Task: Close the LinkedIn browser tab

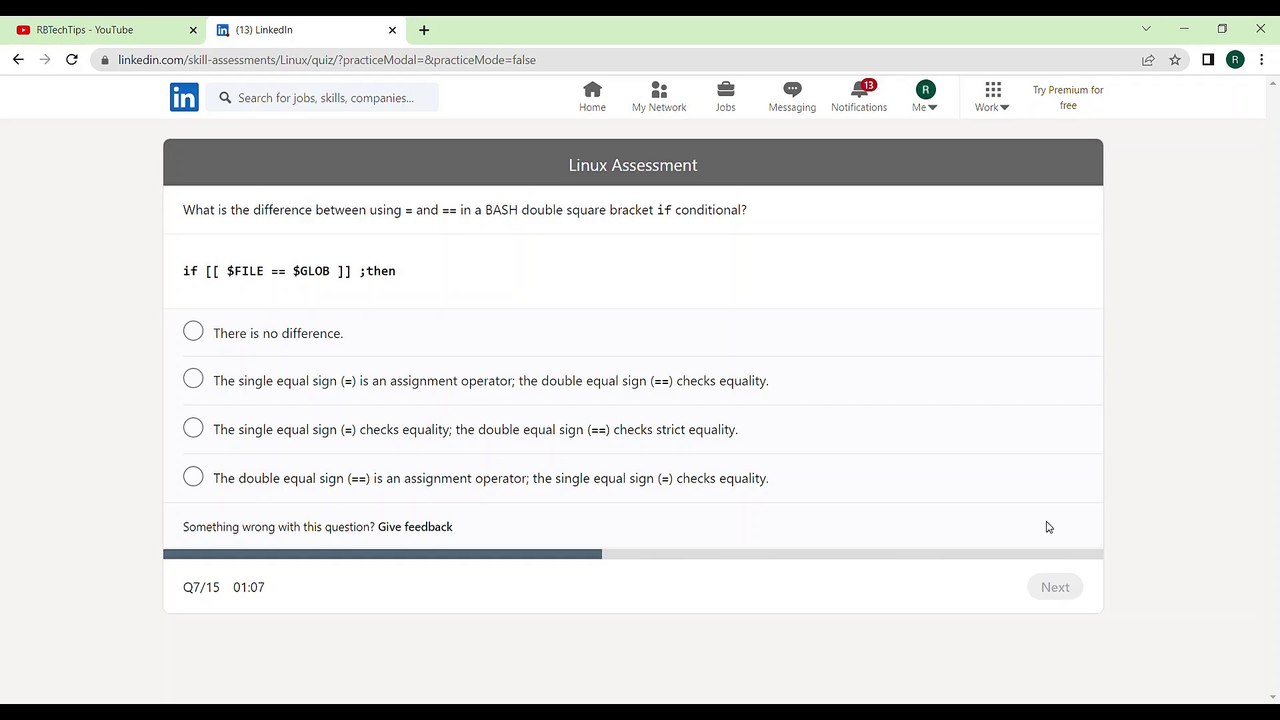Action: coord(392,30)
